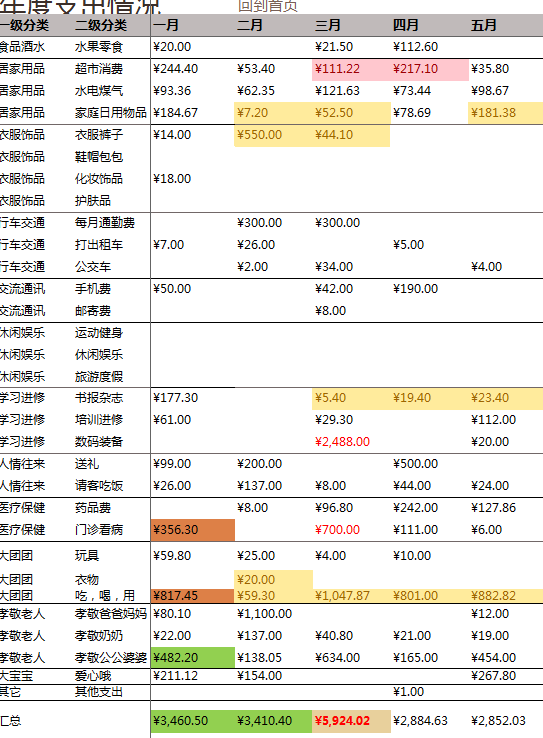This screenshot has height=738, width=543.
Task: Select the total cell ¥5,924.02
Action: click(x=351, y=721)
